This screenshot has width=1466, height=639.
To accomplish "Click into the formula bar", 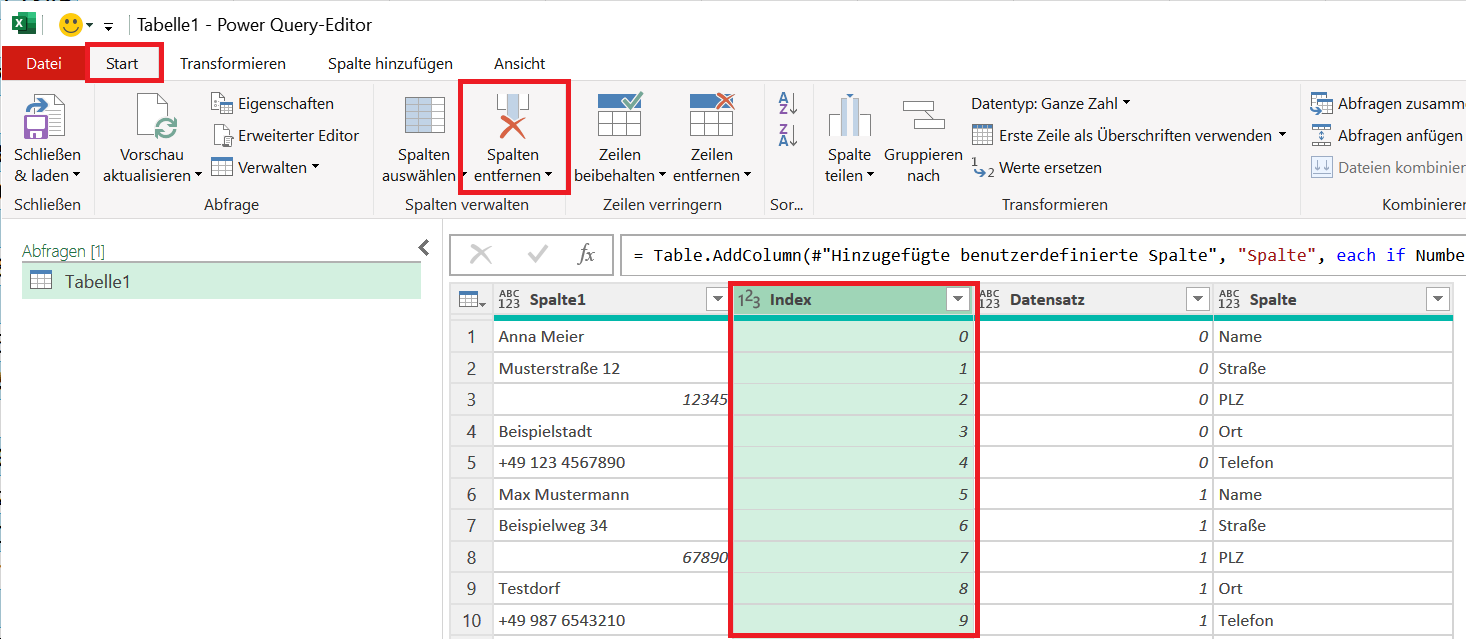I will point(1043,255).
